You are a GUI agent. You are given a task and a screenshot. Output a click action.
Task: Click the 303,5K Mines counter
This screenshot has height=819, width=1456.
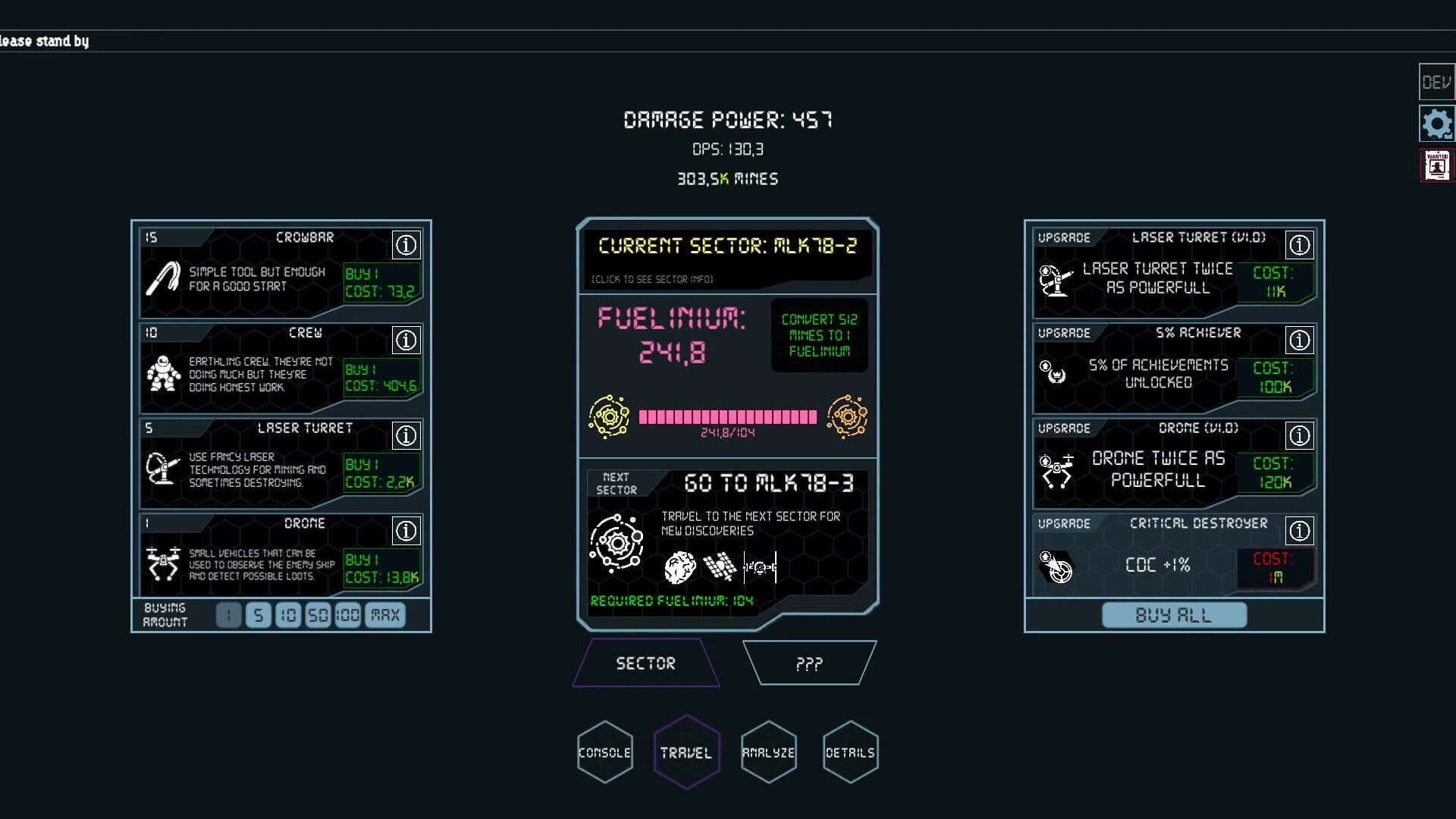point(728,179)
